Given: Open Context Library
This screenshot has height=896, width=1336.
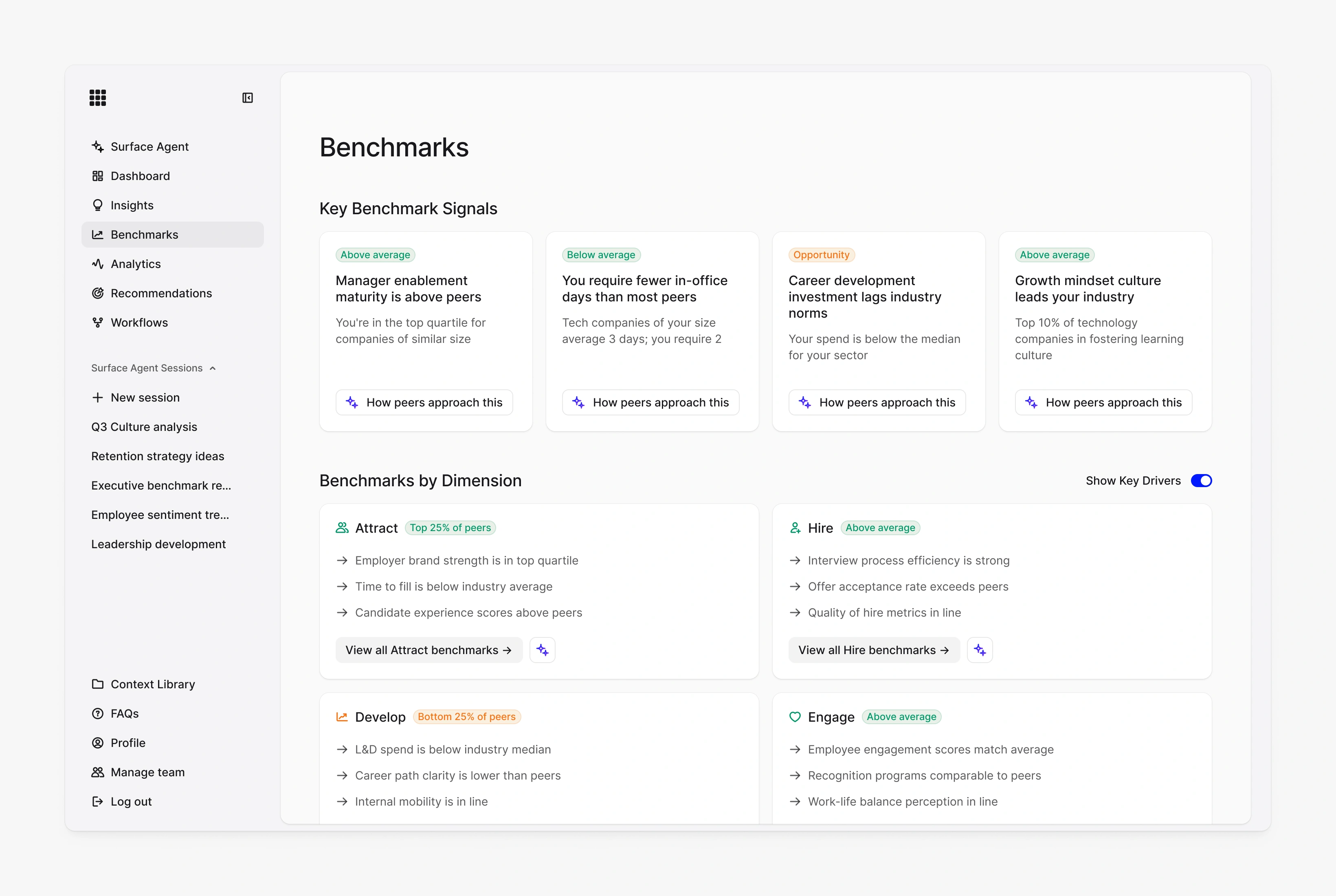Looking at the screenshot, I should [x=173, y=685].
